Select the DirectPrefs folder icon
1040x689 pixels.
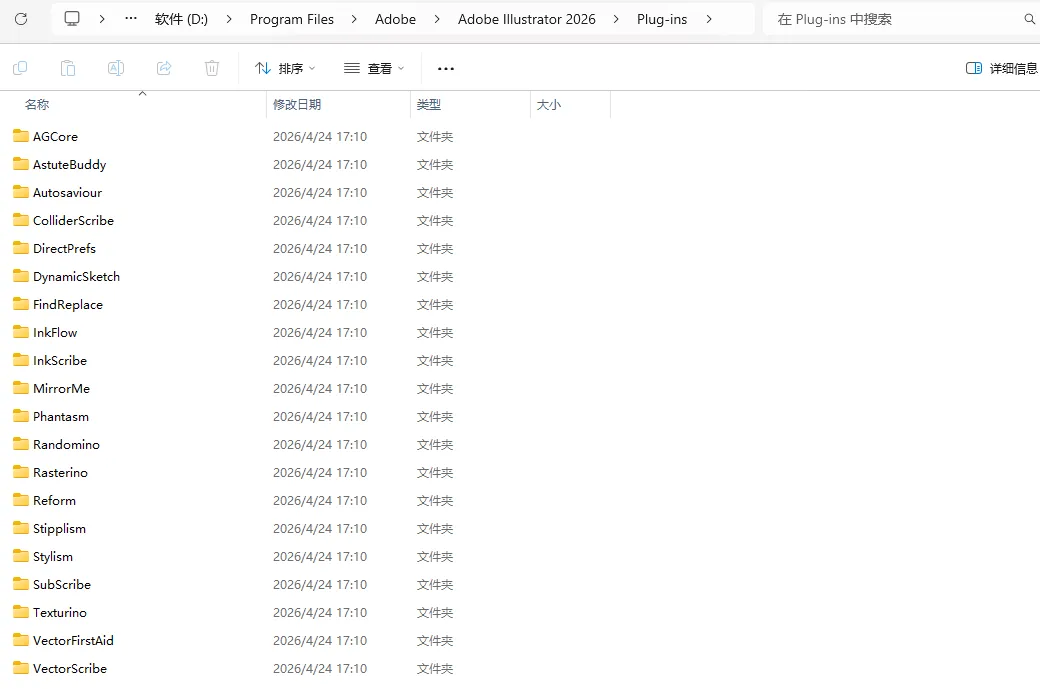[x=21, y=248]
